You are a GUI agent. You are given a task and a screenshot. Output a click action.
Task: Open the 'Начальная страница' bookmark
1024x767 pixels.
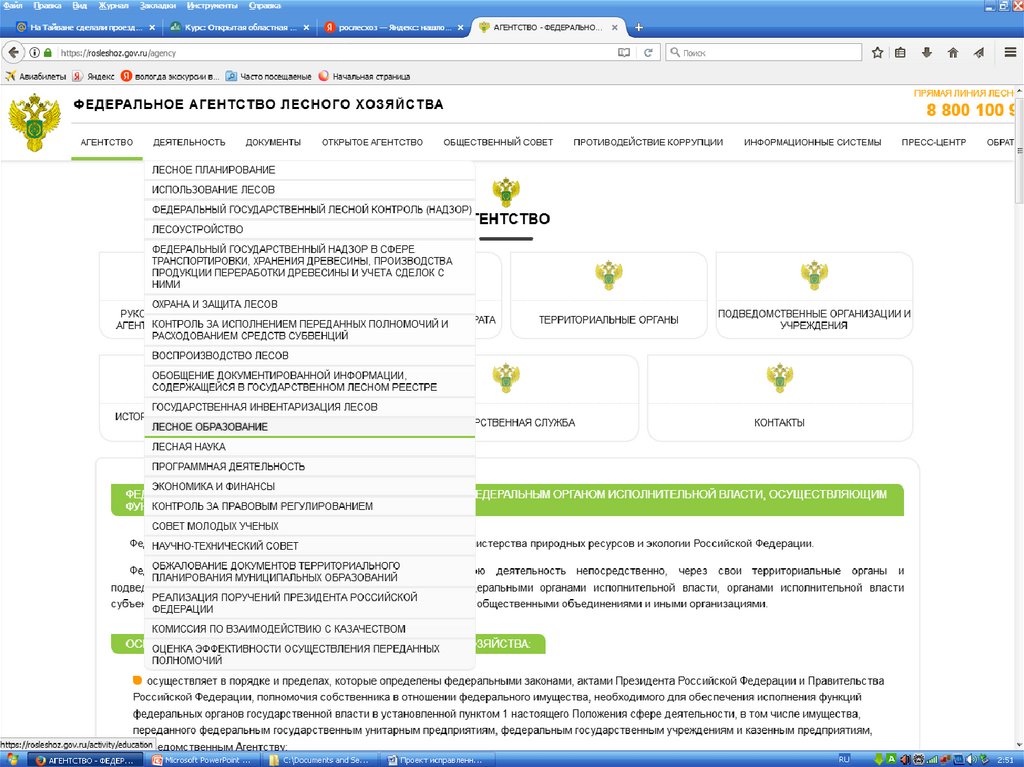click(x=364, y=76)
